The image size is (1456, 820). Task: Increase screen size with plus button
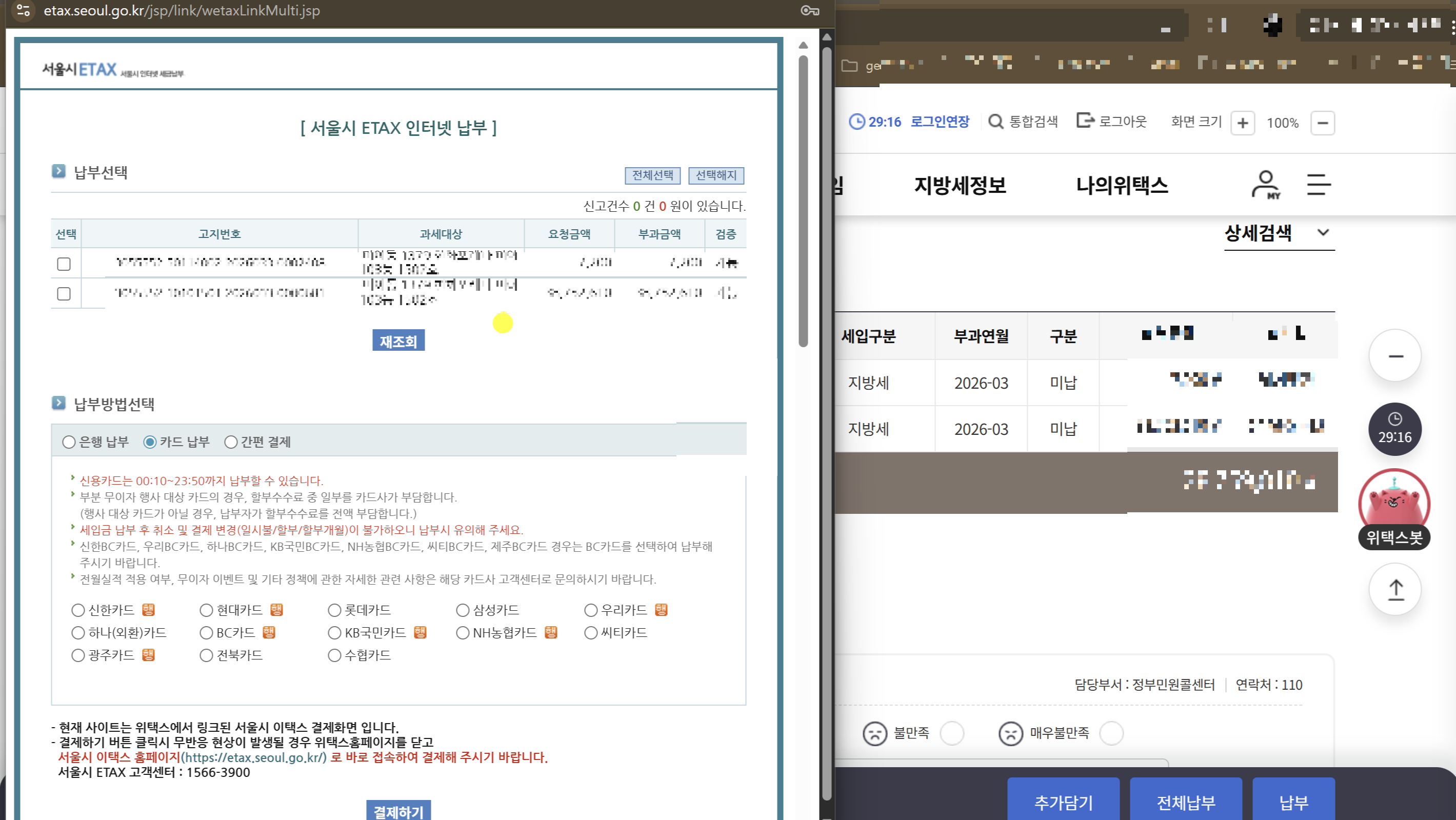click(1242, 123)
